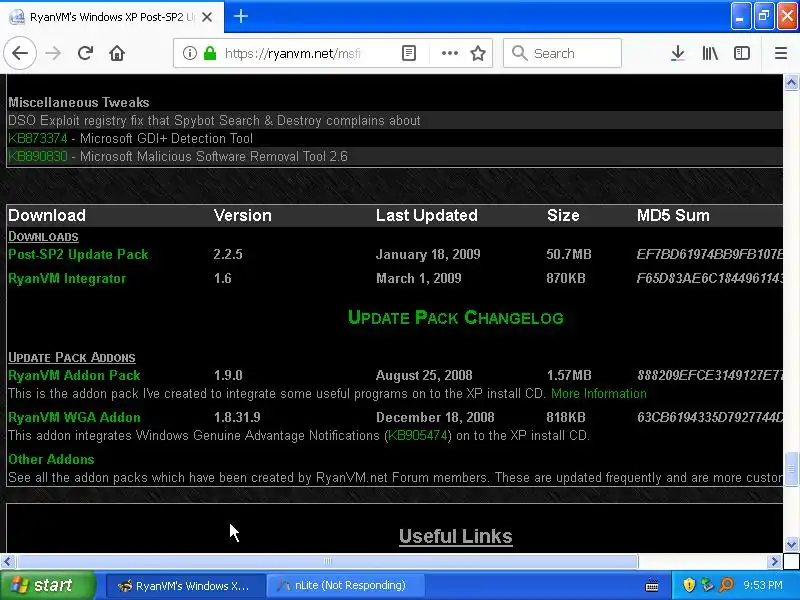Screen dimensions: 800x600
Task: Bookmark this page with the star
Action: coord(478,53)
